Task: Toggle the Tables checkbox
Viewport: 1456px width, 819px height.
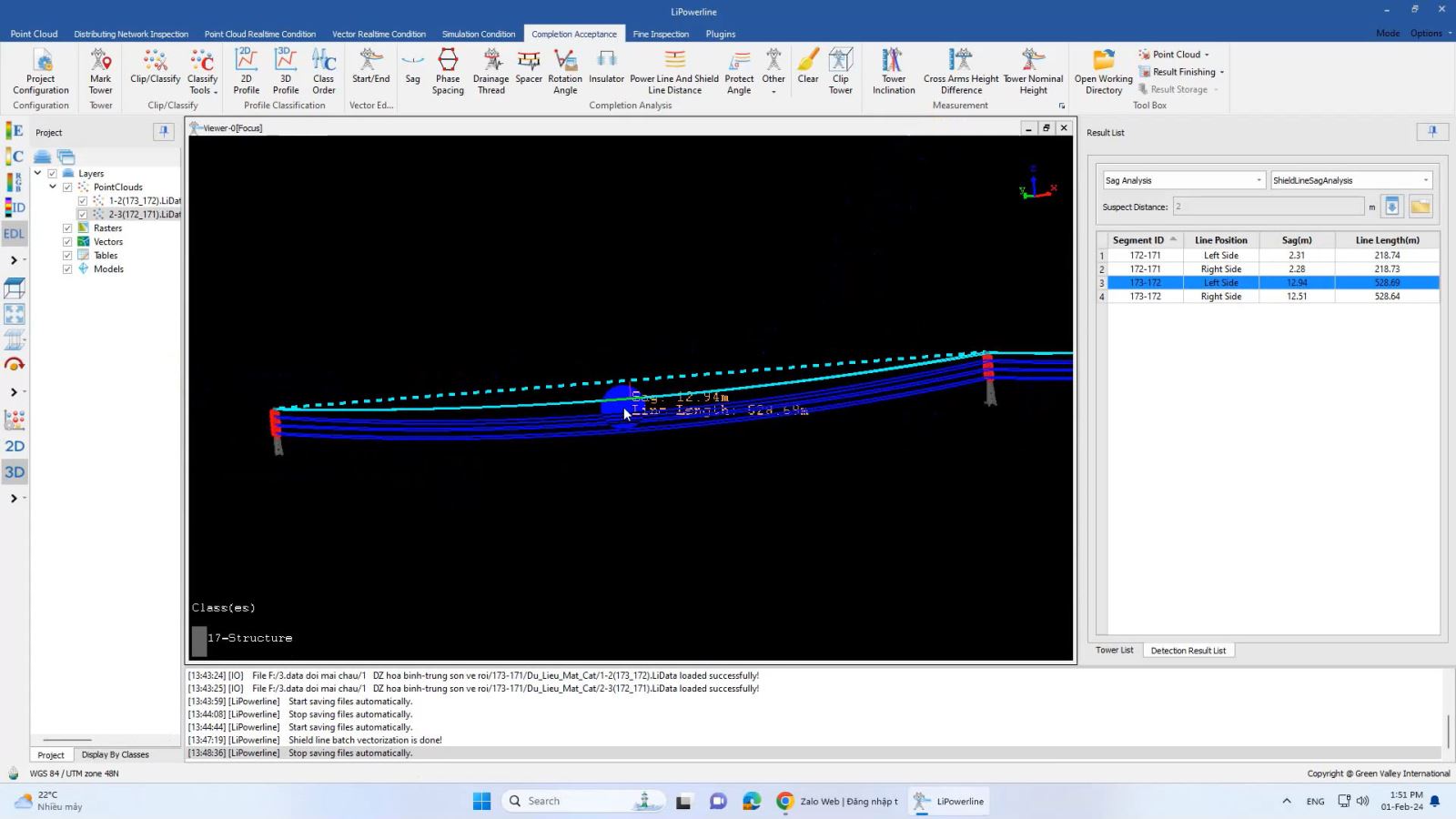Action: click(x=67, y=255)
